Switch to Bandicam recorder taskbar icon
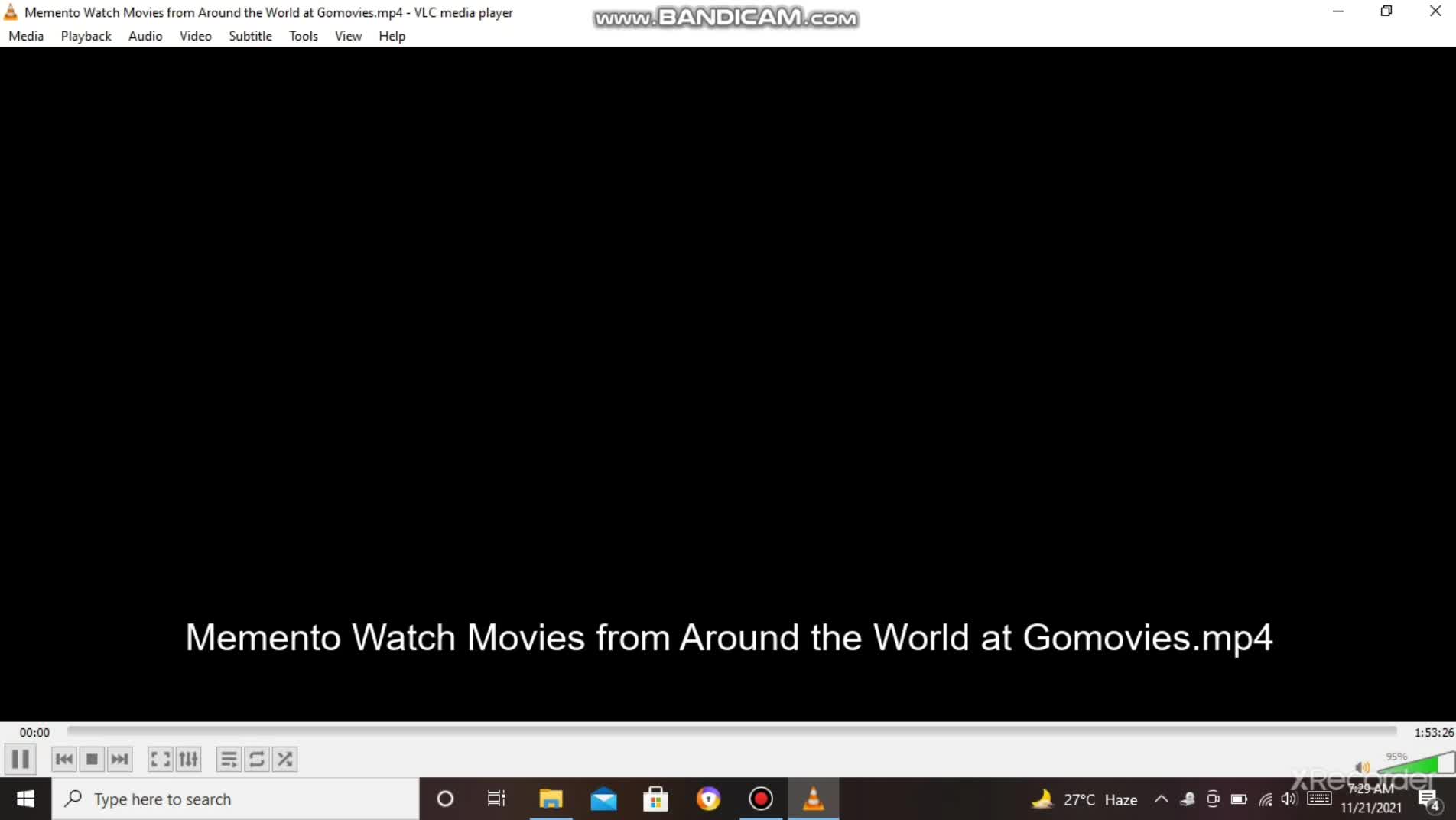 [761, 799]
